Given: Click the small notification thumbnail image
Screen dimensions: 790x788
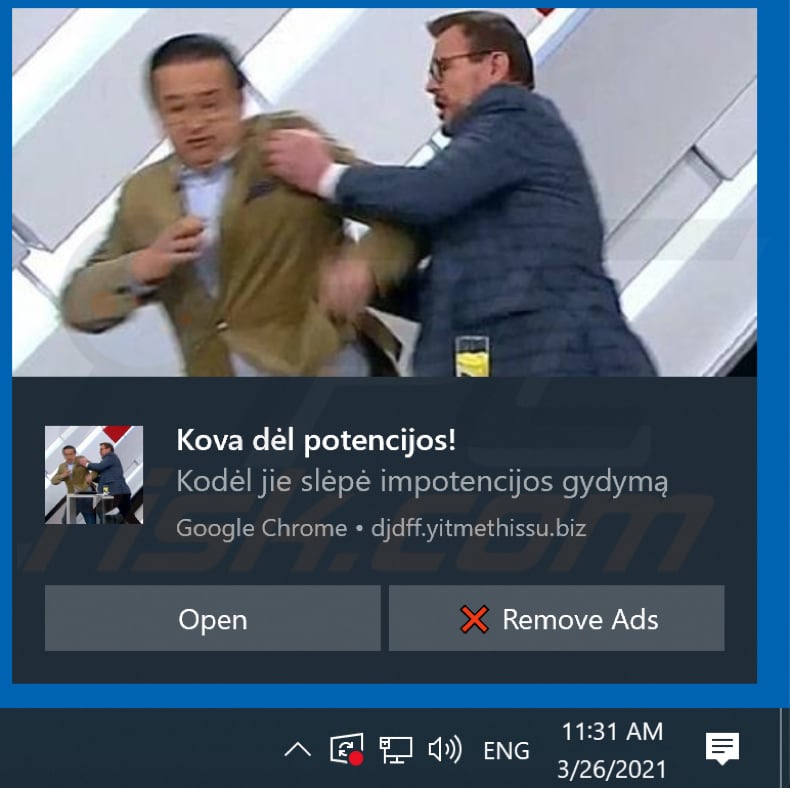Looking at the screenshot, I should pos(94,475).
